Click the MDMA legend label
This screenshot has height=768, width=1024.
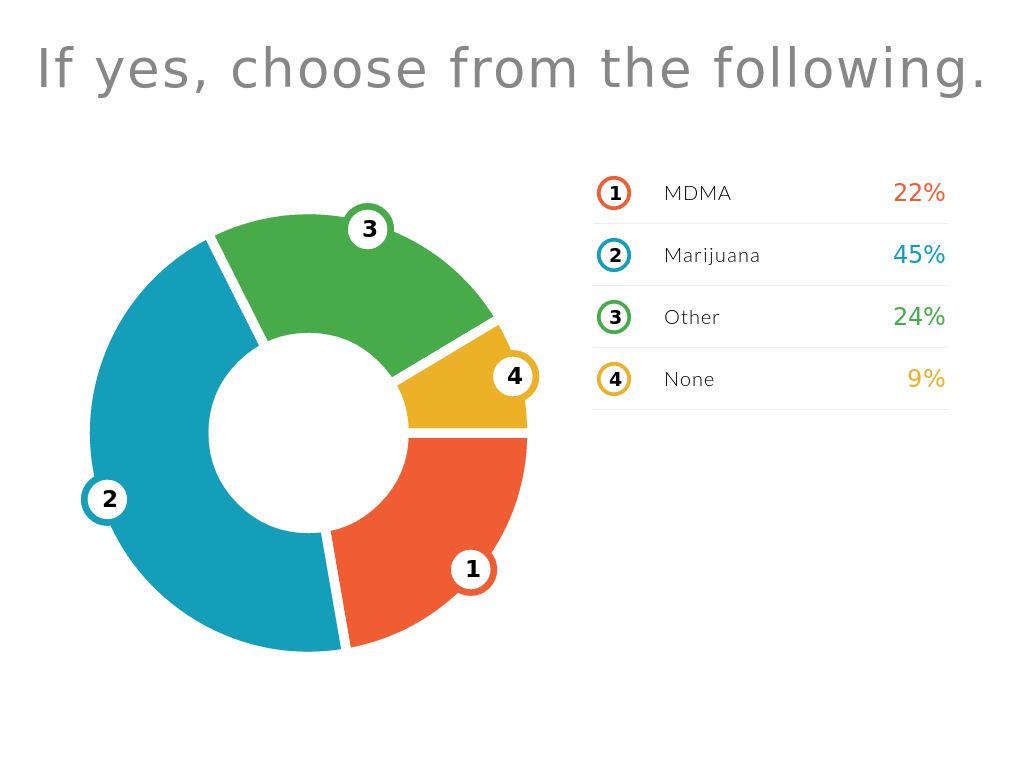(x=697, y=193)
